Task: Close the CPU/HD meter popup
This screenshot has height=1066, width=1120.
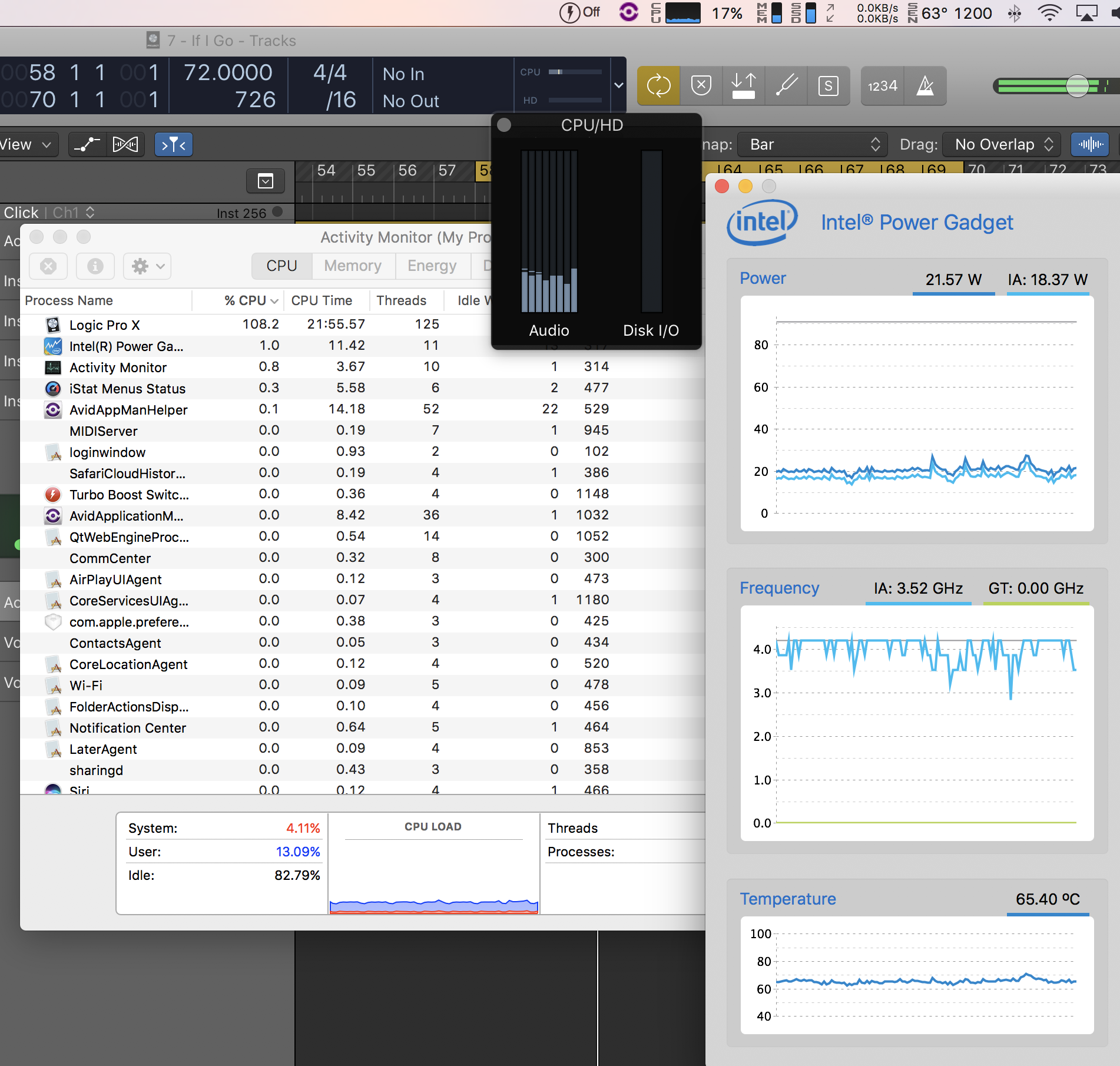Action: (504, 125)
